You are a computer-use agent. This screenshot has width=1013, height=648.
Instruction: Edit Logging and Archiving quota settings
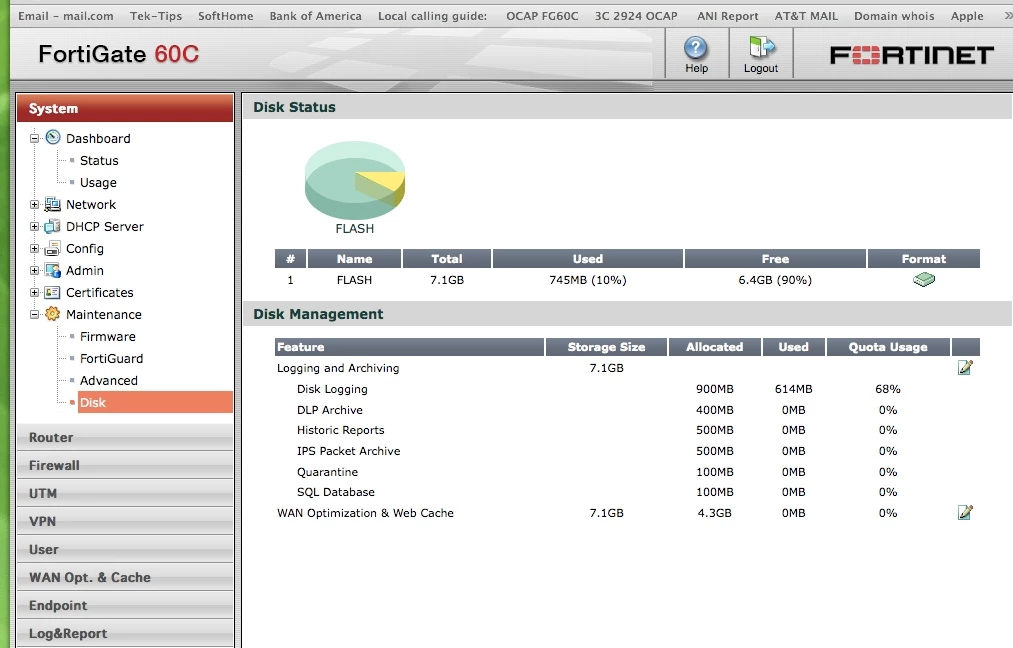pos(965,368)
